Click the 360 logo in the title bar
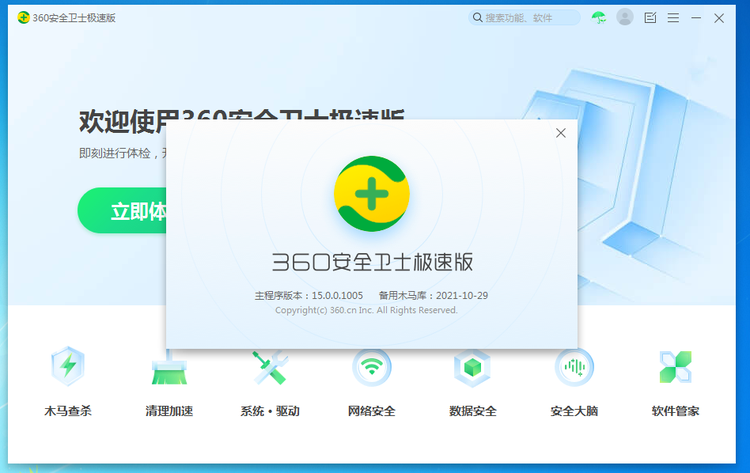 click(23, 18)
